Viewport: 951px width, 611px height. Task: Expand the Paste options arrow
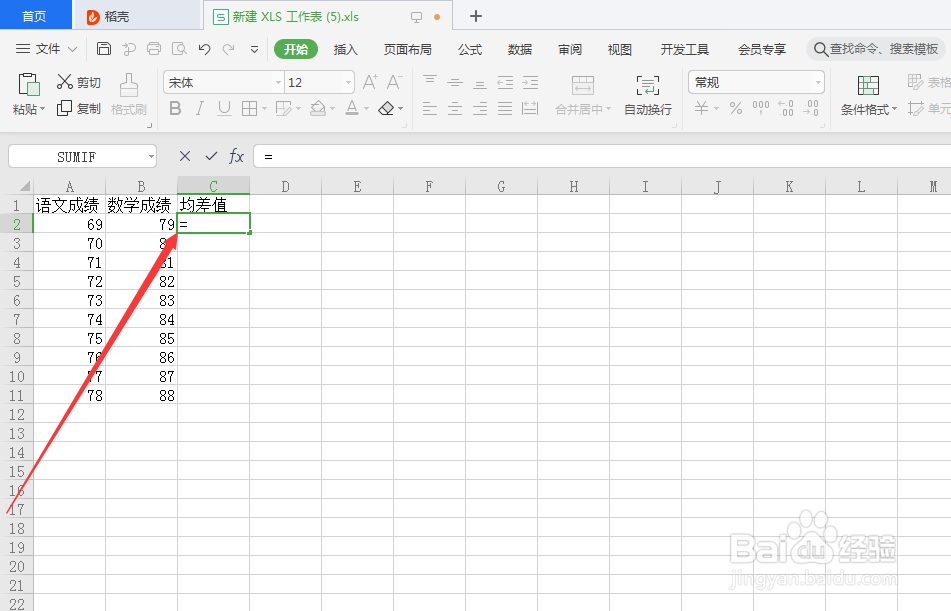tap(42, 110)
